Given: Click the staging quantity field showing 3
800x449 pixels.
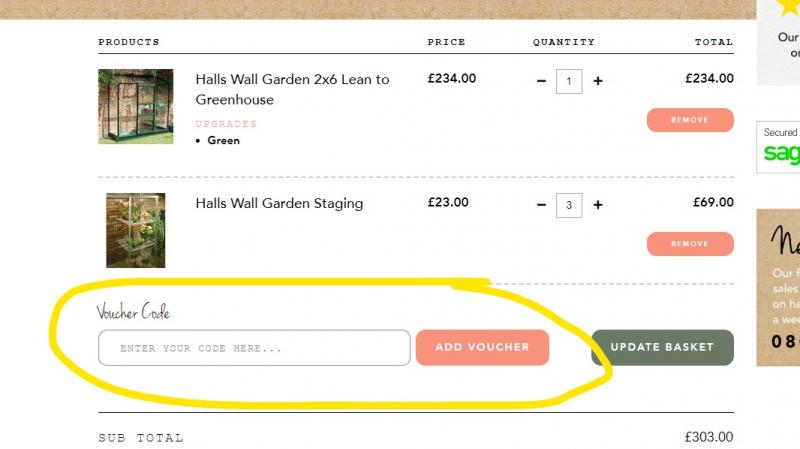Looking at the screenshot, I should (569, 206).
